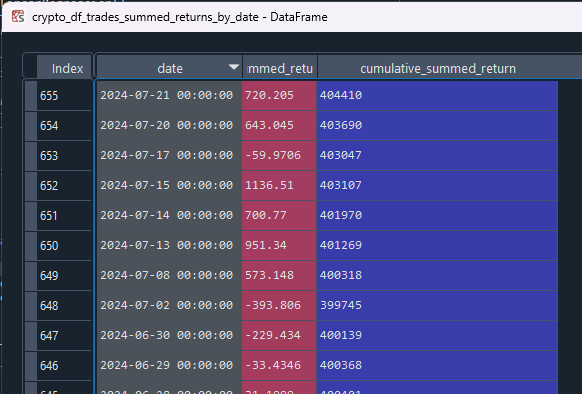Click cumulative value 401269
This screenshot has height=394, width=582.
point(437,245)
